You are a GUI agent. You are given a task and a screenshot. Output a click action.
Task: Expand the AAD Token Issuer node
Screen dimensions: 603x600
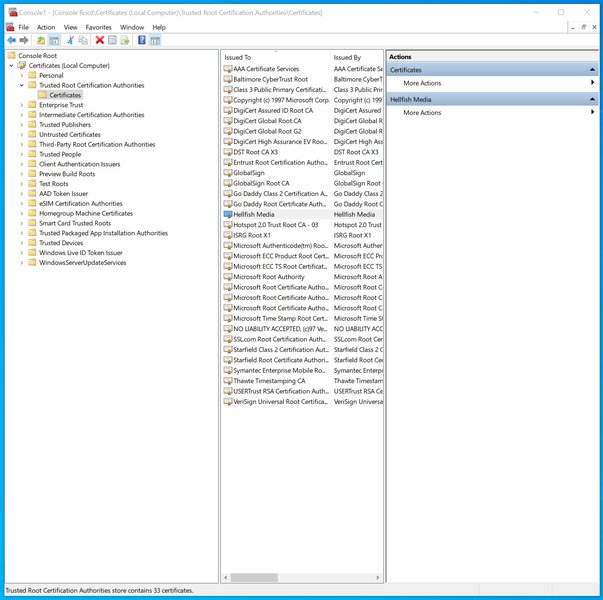22,193
